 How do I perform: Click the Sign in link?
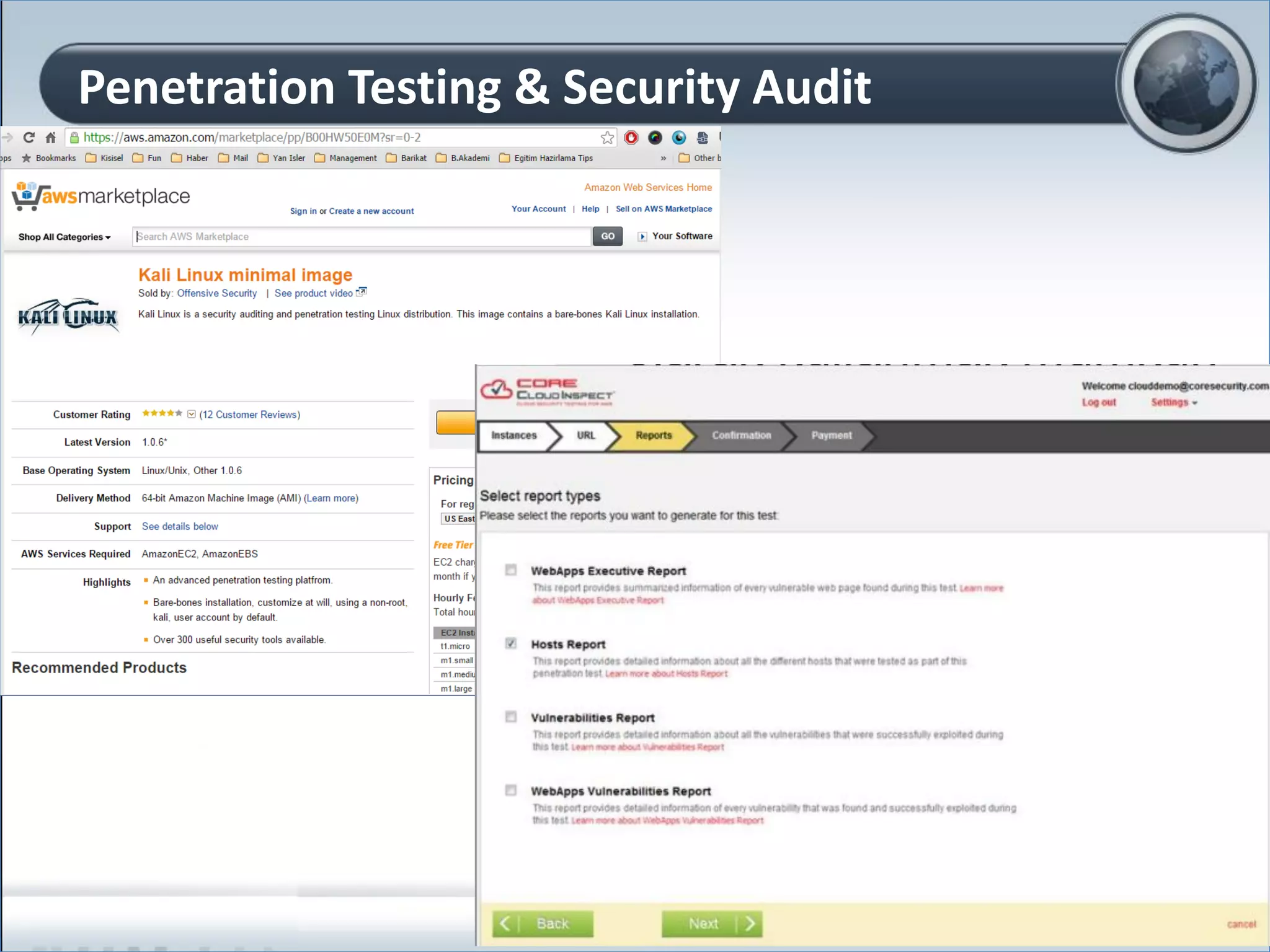click(303, 211)
